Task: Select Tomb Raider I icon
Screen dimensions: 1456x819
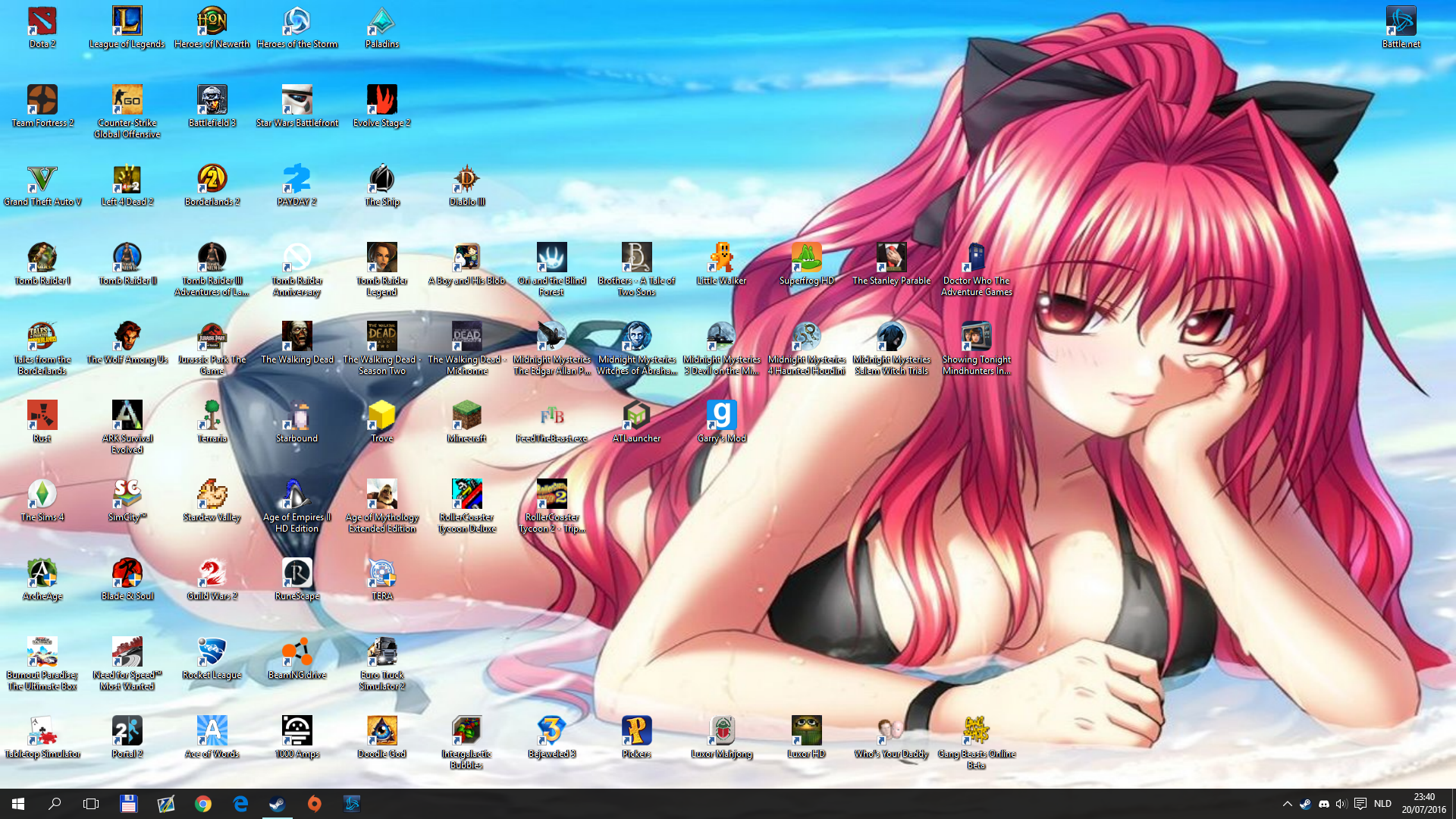Action: [x=42, y=264]
